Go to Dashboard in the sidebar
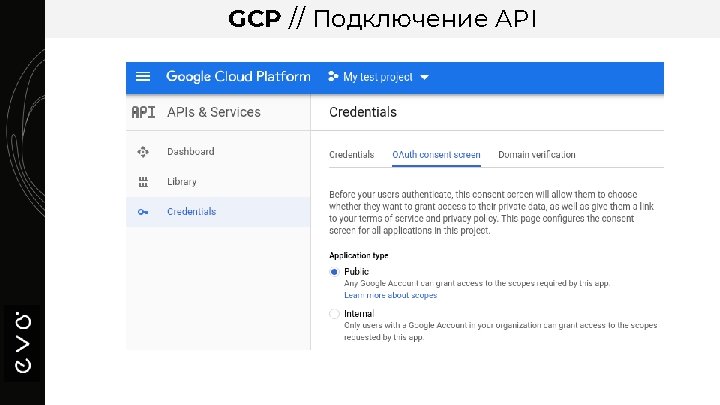The width and height of the screenshot is (720, 405). click(190, 152)
